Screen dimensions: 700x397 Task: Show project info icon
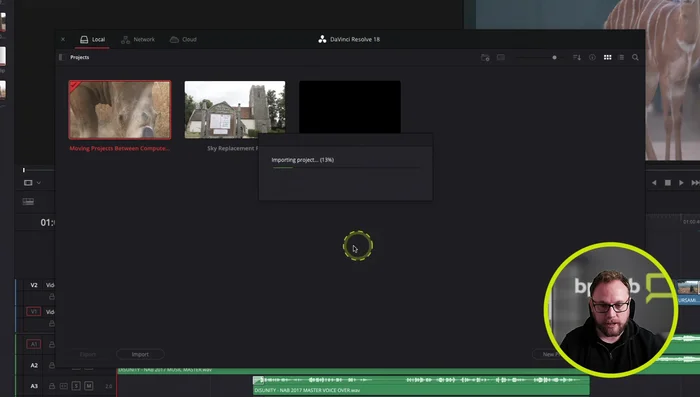pos(592,57)
